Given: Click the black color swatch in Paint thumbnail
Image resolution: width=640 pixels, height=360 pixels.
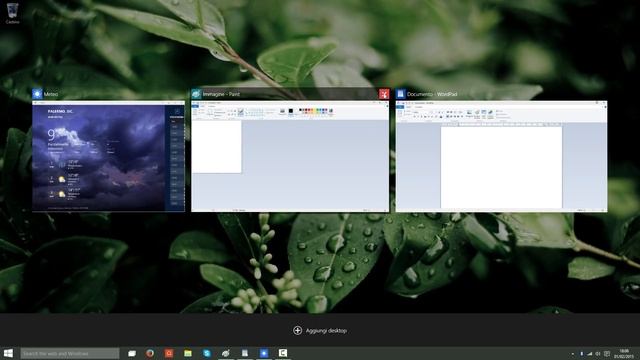Looking at the screenshot, I should (x=291, y=111).
